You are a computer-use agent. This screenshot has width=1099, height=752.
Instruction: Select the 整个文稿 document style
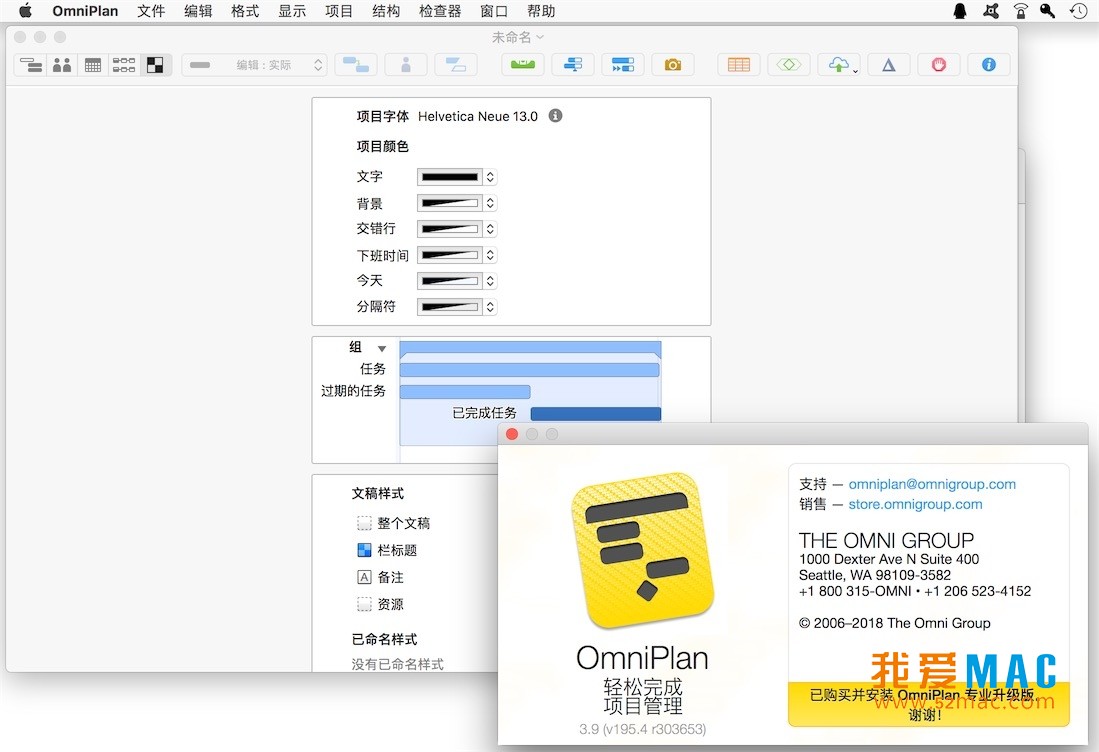(393, 523)
